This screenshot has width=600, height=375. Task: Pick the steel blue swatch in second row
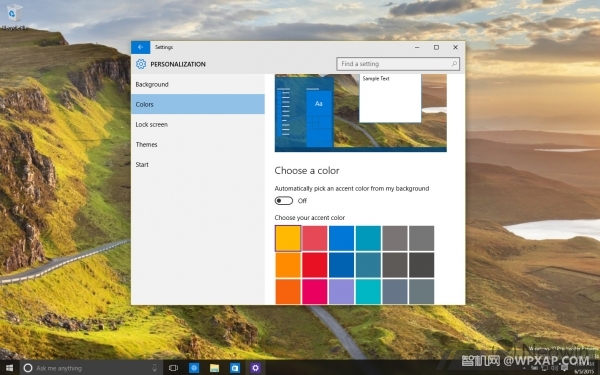tap(368, 265)
